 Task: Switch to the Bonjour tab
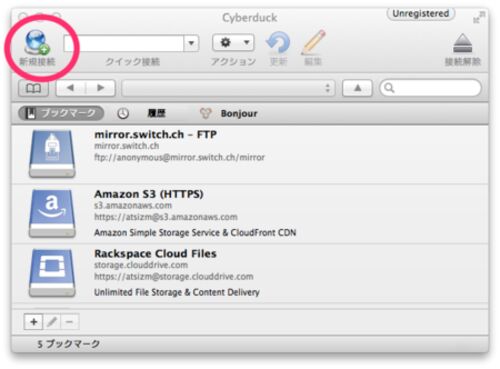[239, 113]
